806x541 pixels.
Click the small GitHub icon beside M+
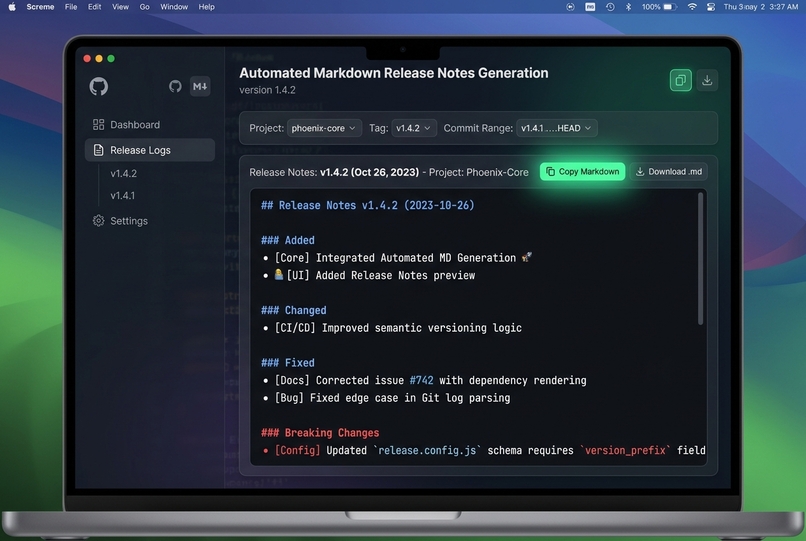pos(175,86)
